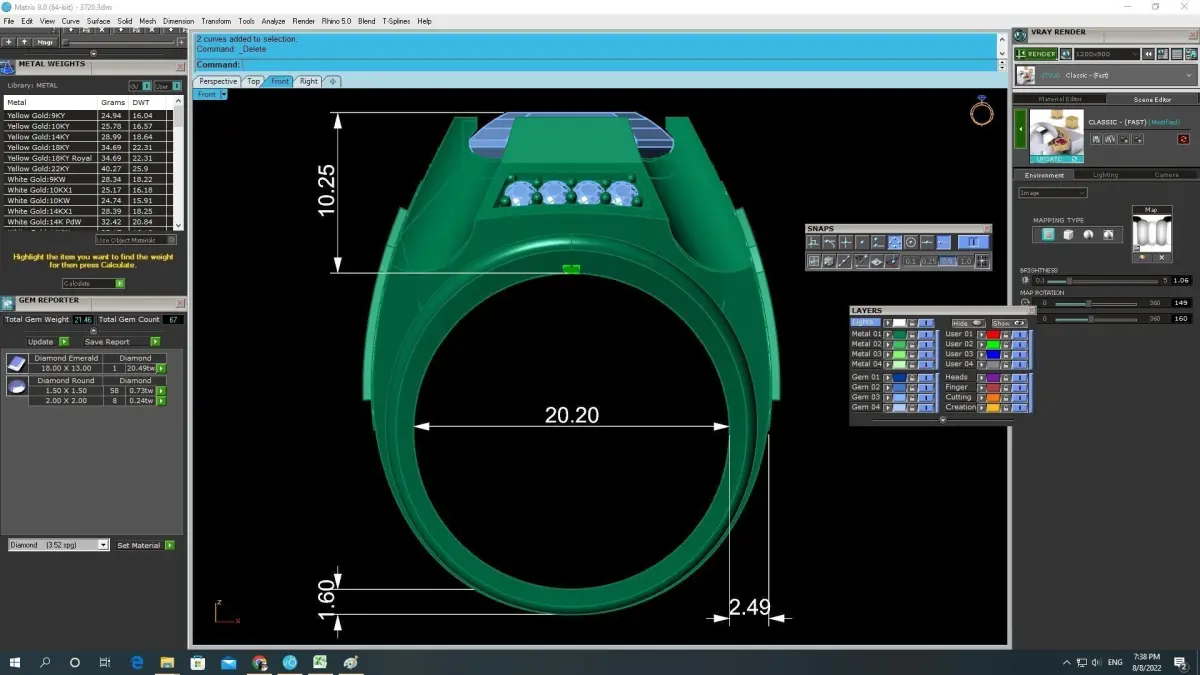Click the green arrow beside 20.49tw

(x=161, y=369)
